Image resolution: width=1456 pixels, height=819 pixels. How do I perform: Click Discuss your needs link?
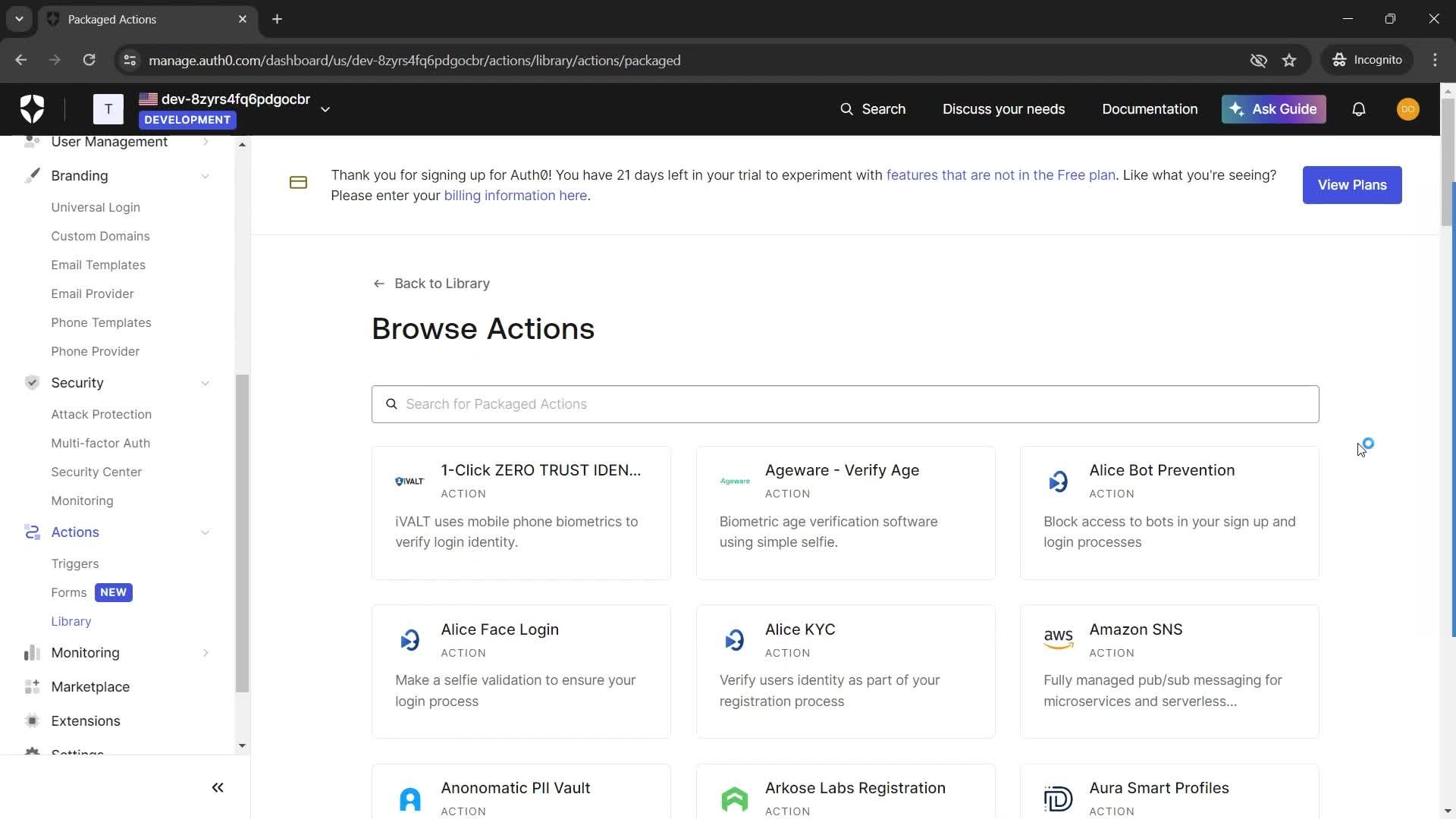tap(1003, 109)
